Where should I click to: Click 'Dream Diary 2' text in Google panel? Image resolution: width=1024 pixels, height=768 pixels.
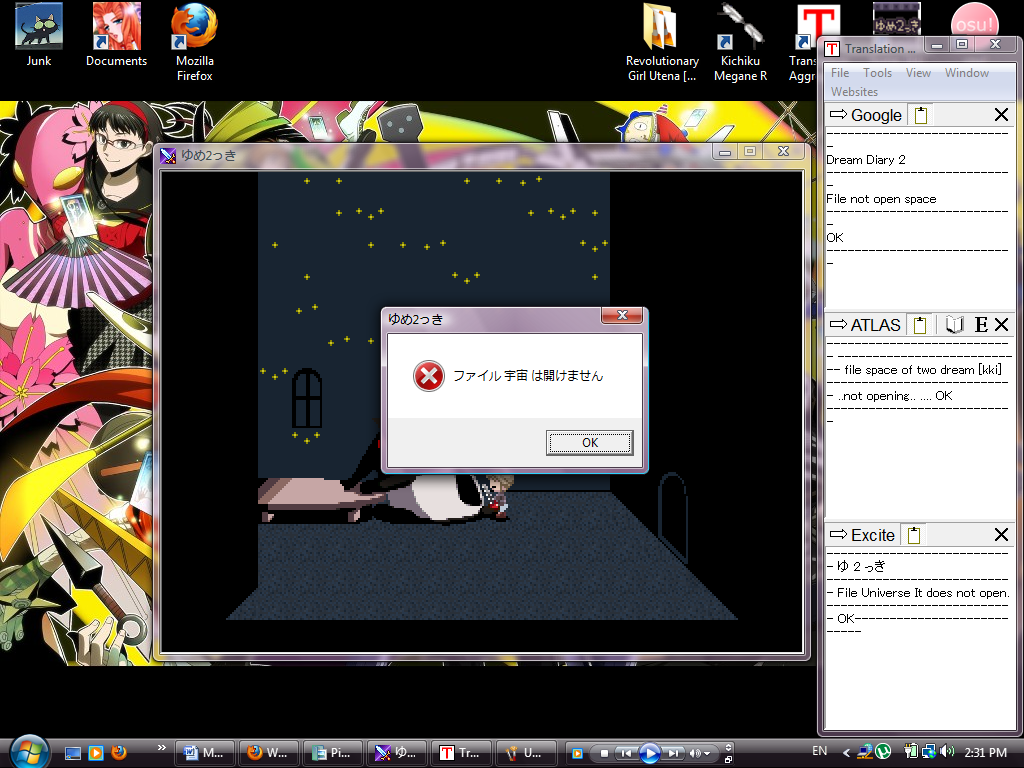coord(865,160)
